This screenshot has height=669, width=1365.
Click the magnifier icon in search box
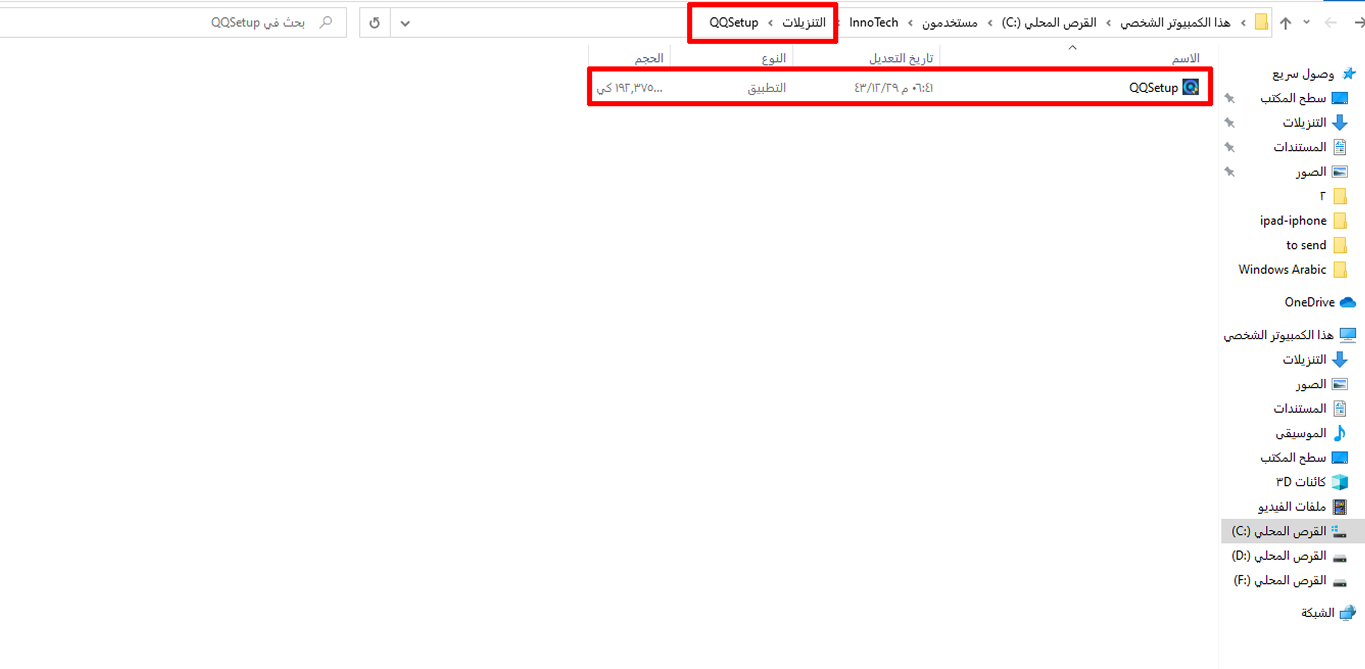pyautogui.click(x=325, y=22)
